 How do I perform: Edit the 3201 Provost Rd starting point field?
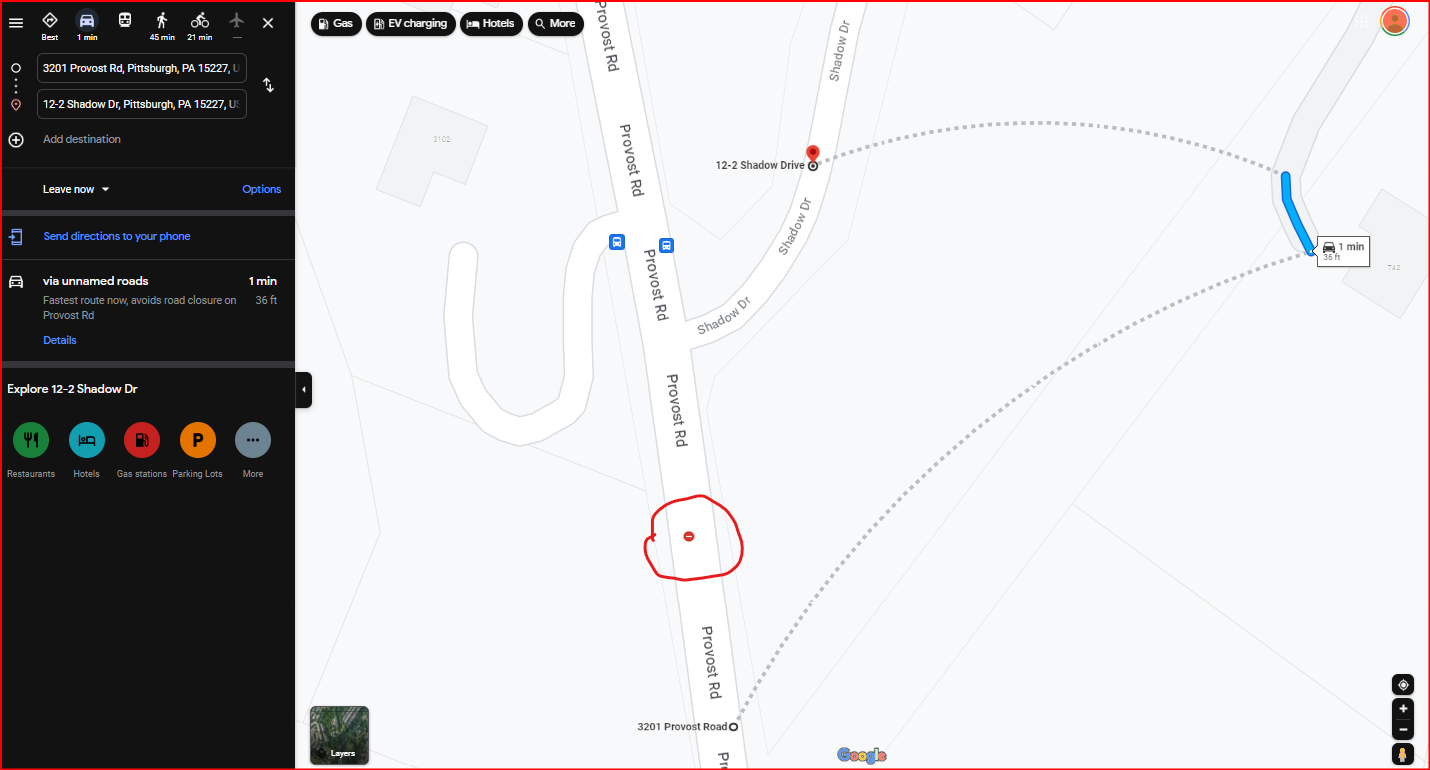[142, 68]
